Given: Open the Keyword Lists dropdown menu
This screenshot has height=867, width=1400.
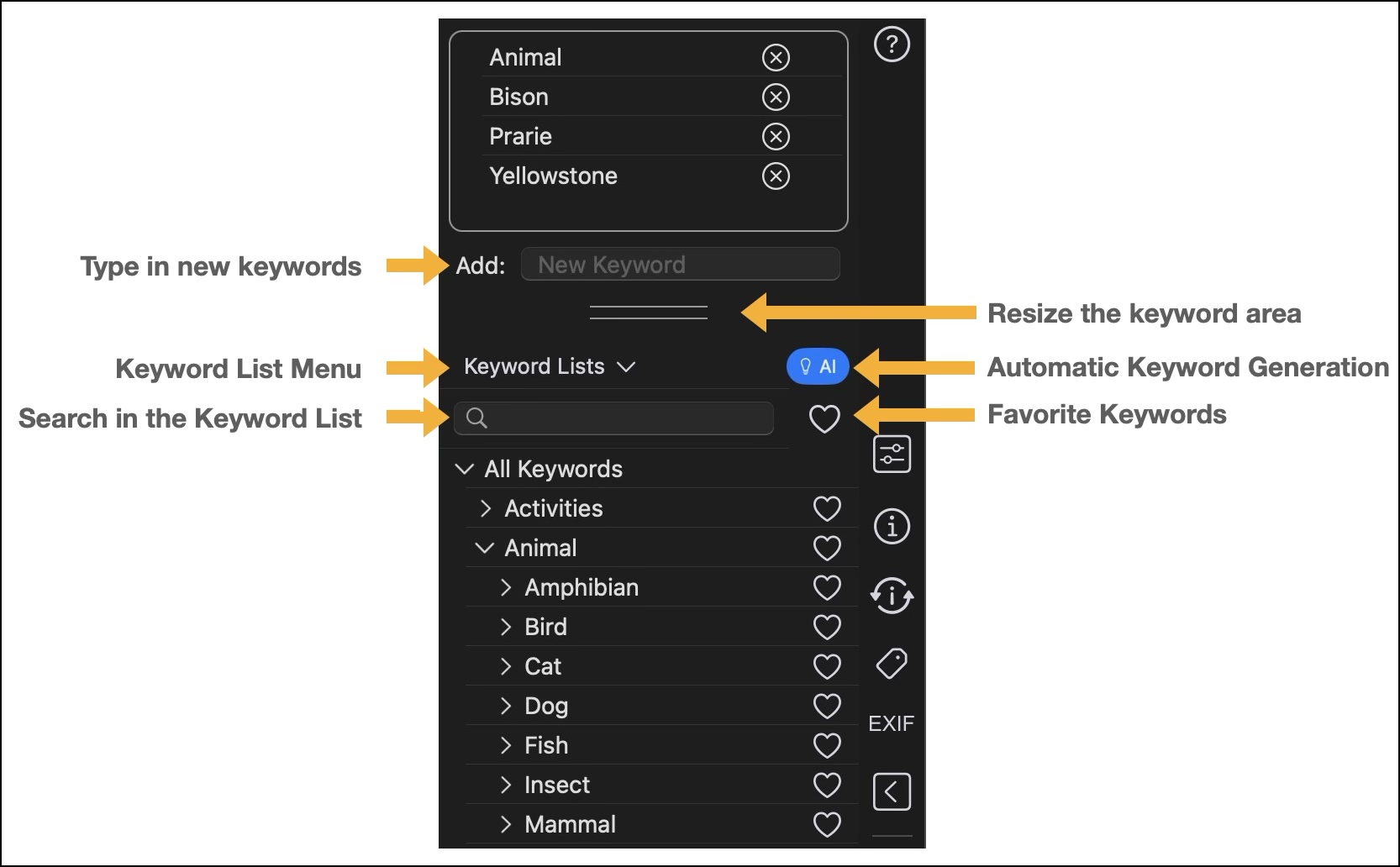Looking at the screenshot, I should coord(550,366).
